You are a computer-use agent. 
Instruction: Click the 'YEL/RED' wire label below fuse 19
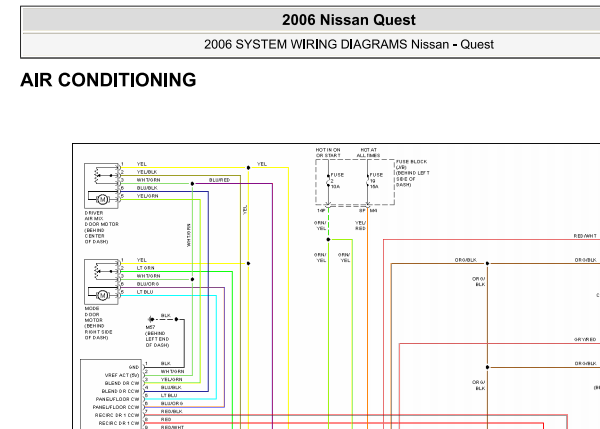point(360,225)
